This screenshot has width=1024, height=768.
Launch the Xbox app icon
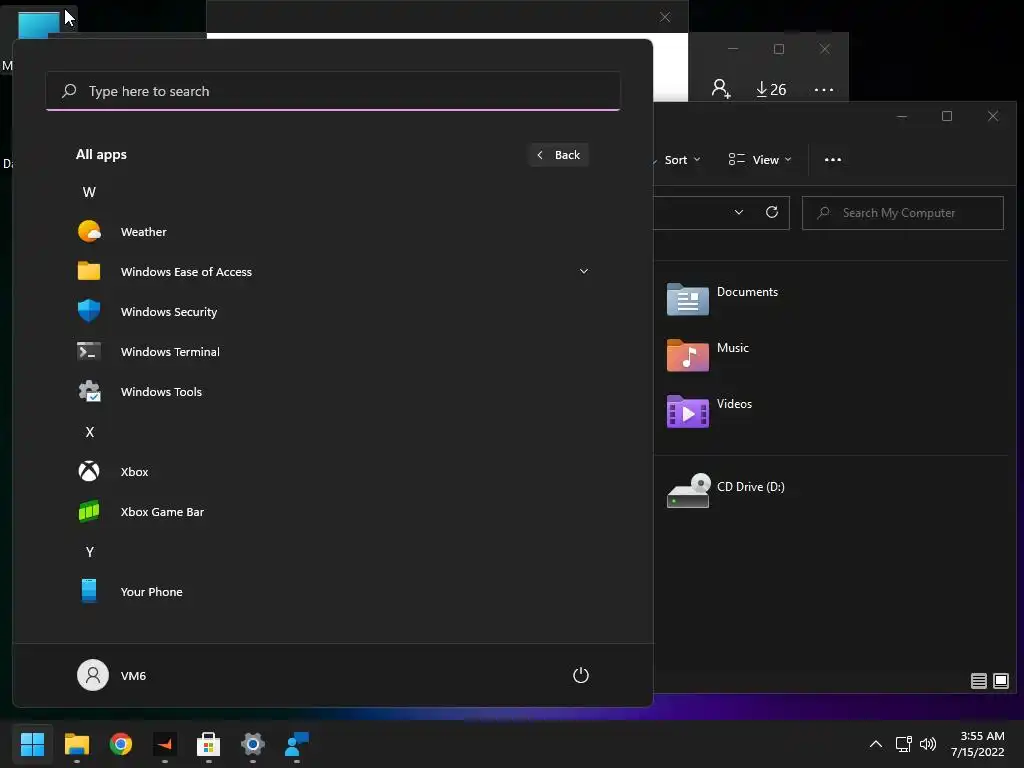[x=89, y=472]
